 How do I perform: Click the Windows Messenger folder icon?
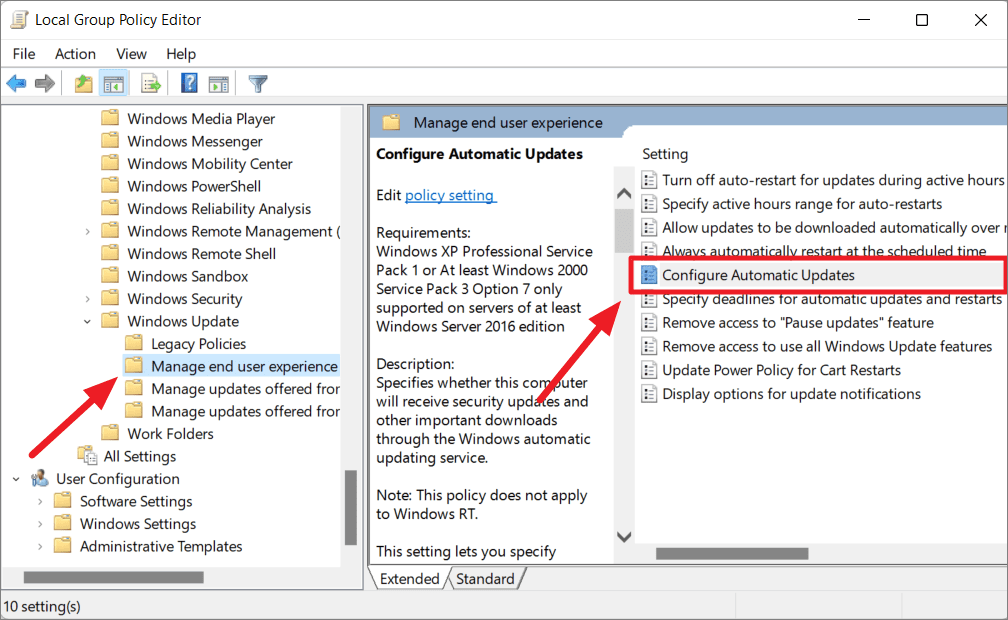click(111, 140)
